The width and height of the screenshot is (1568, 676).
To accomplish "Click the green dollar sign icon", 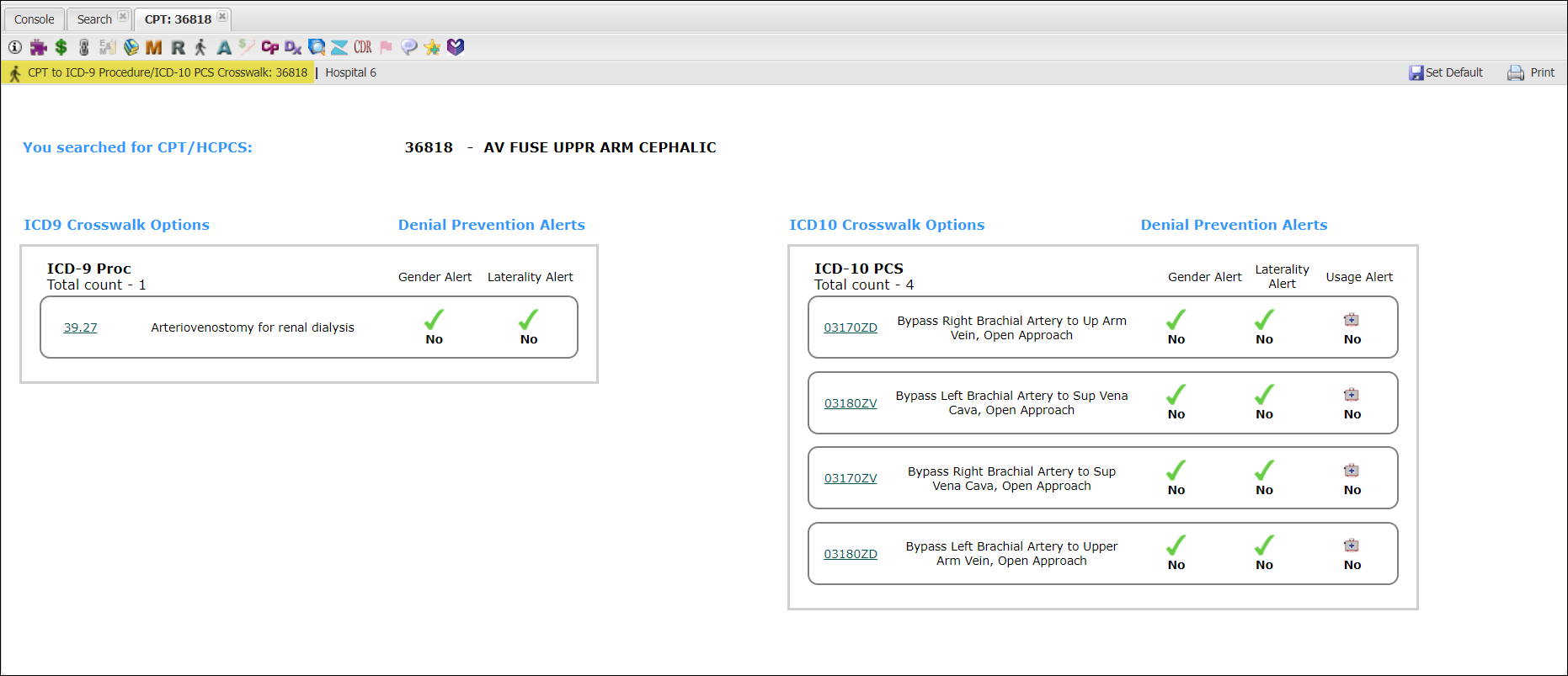I will (x=61, y=47).
